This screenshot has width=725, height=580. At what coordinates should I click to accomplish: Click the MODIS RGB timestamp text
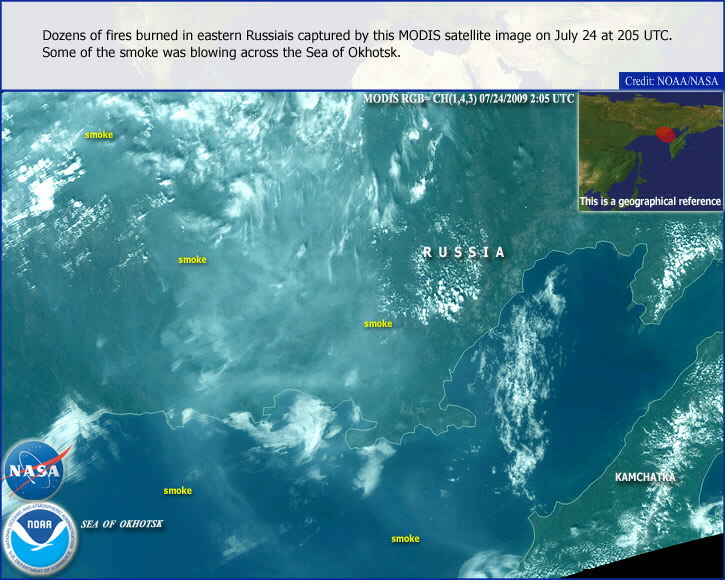point(472,99)
